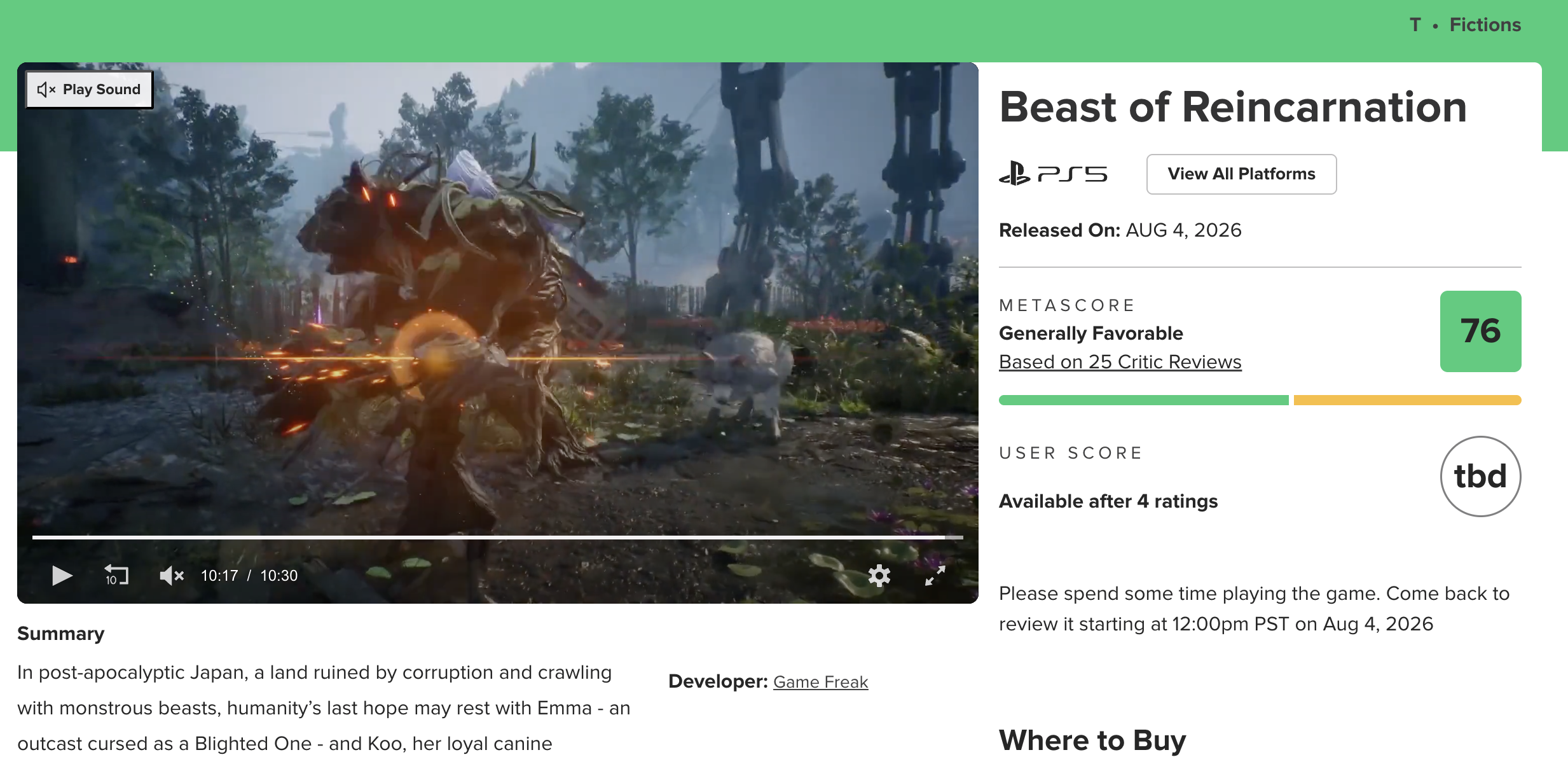Viewport: 1568px width, 757px height.
Task: Click the release date AUG 4, 2026
Action: click(1183, 230)
